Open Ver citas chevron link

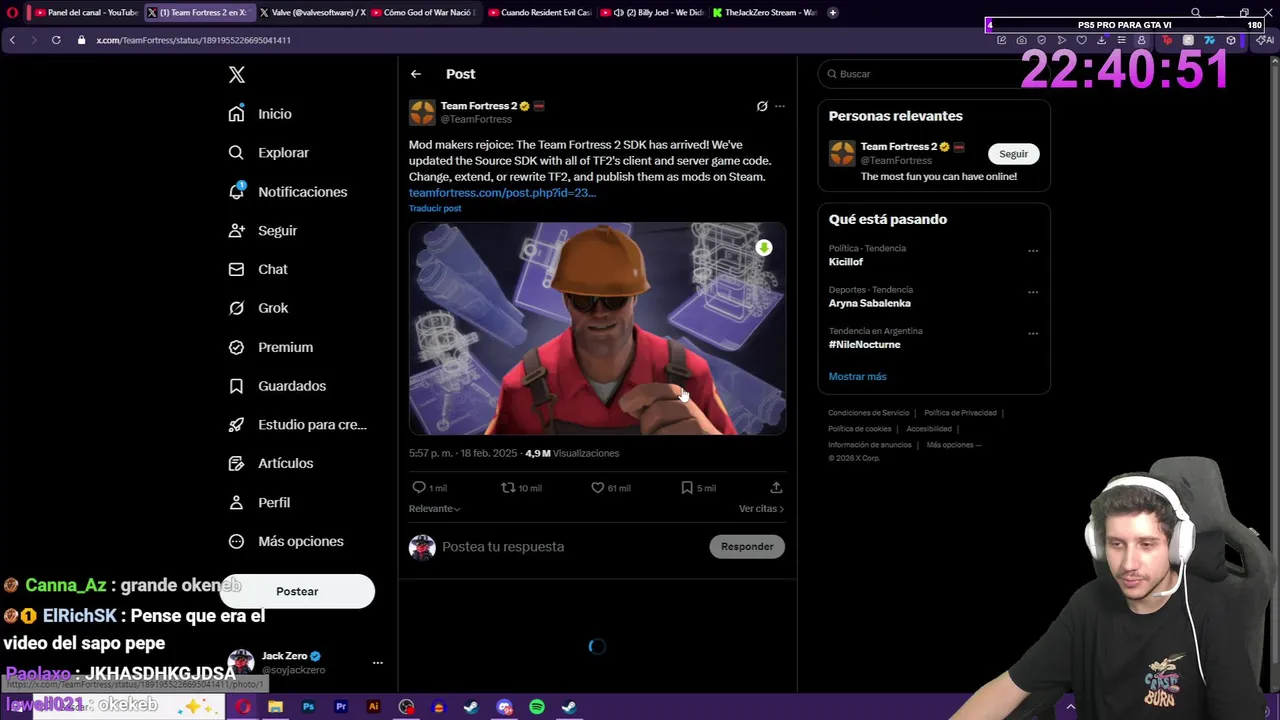761,509
